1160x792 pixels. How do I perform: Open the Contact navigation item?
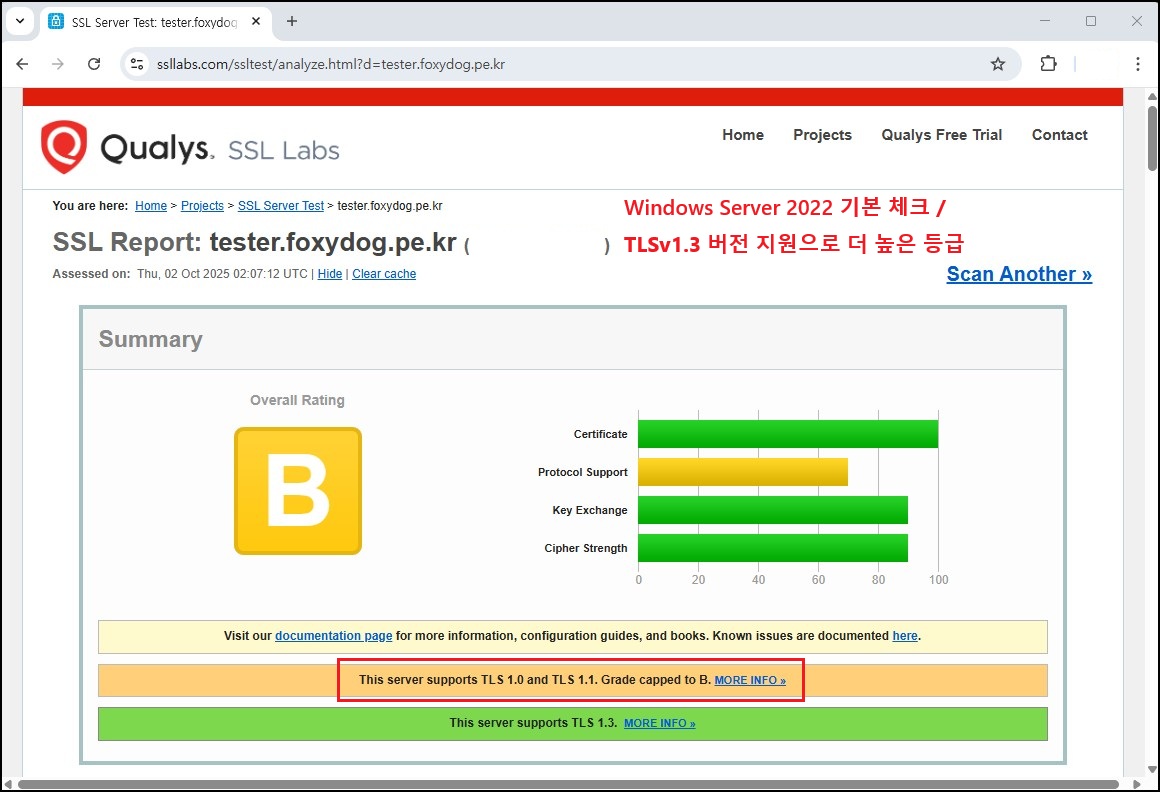[1059, 135]
